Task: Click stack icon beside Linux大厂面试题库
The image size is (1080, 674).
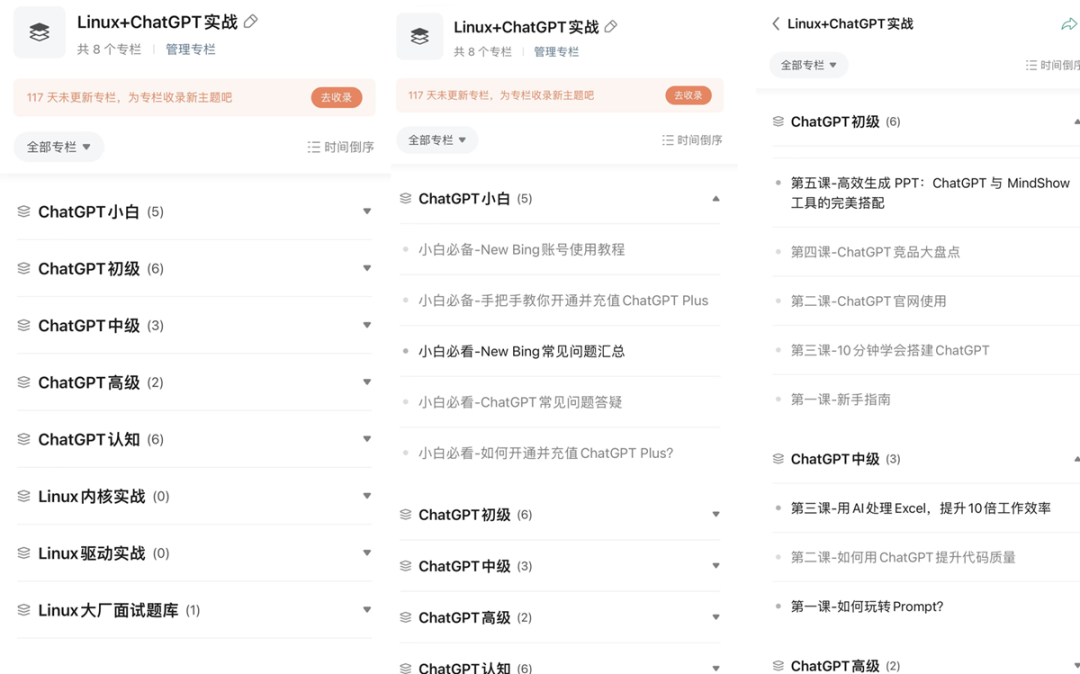Action: pos(24,610)
